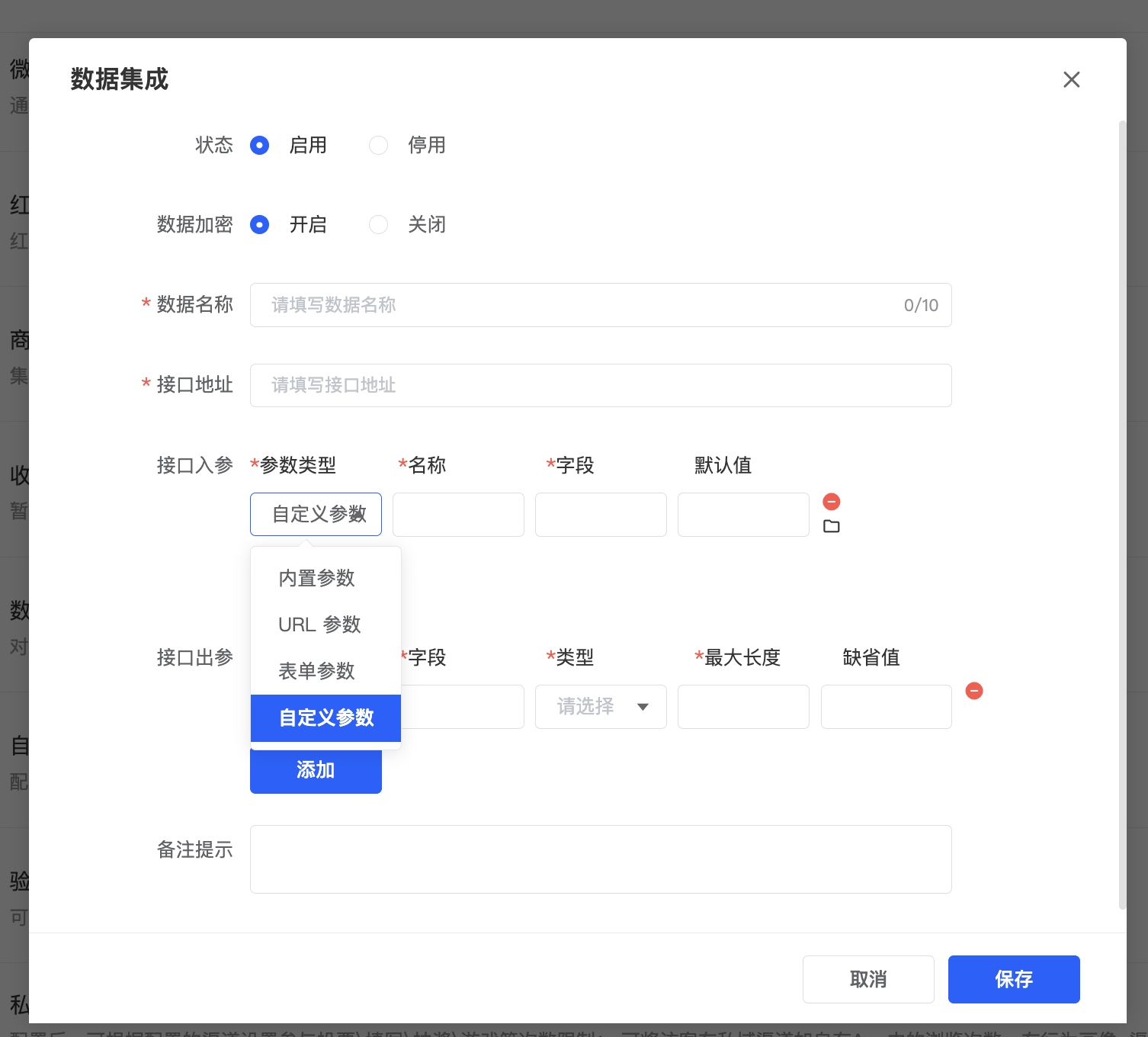Turn on data encryption with 开启 radio

coord(260,225)
